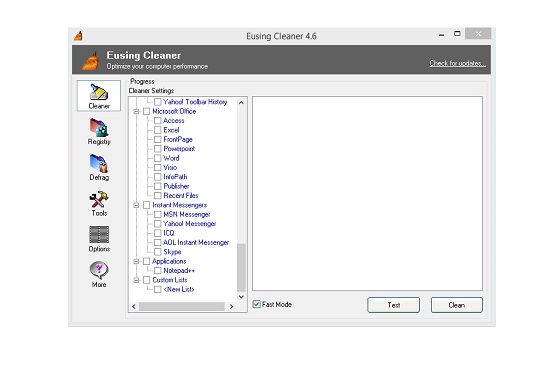Screen dimensions: 550x369
Task: Open the More section icon
Action: click(x=99, y=275)
